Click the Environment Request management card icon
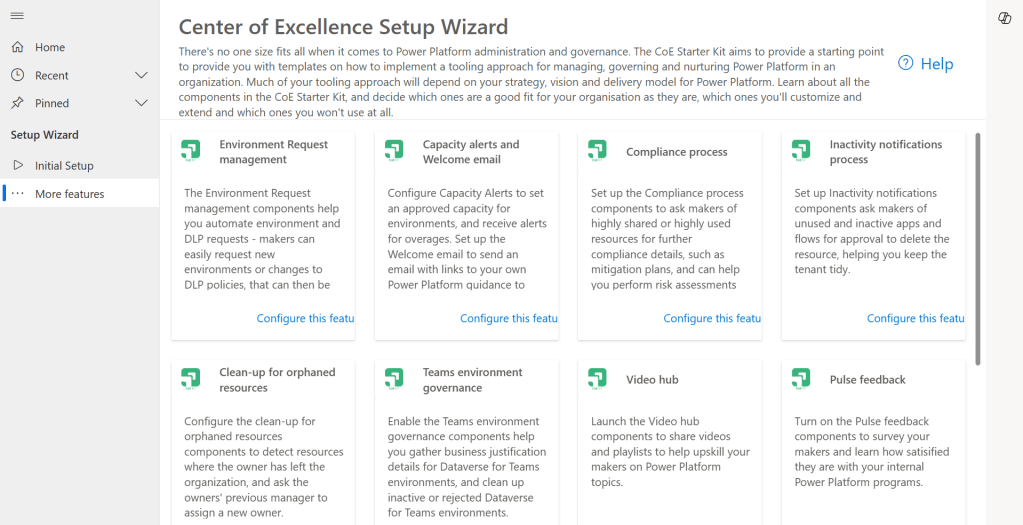1023x525 pixels. 191,151
